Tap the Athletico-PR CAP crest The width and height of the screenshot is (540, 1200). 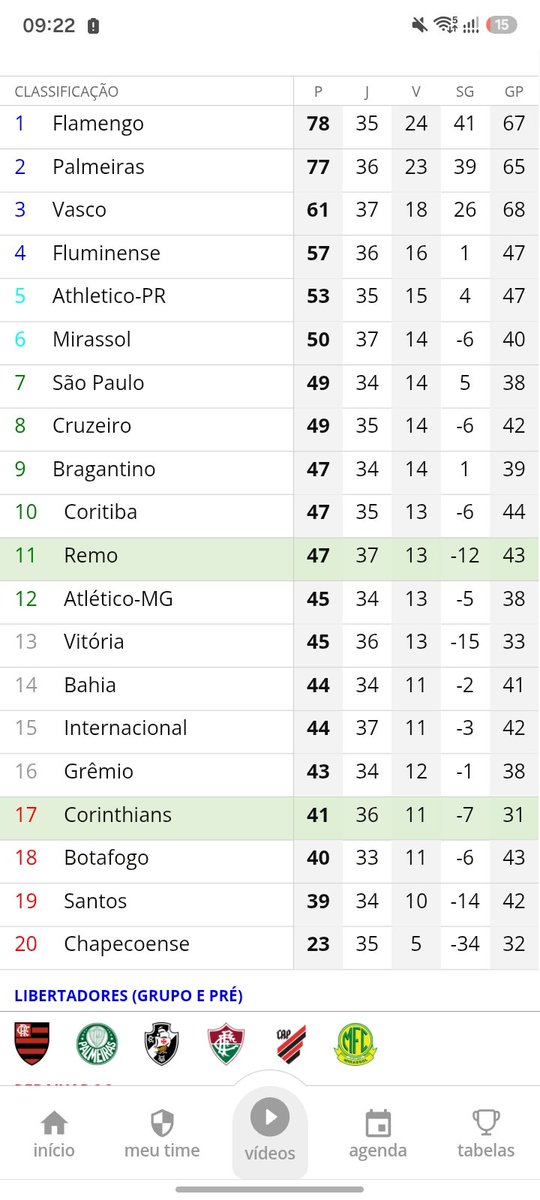[290, 1043]
